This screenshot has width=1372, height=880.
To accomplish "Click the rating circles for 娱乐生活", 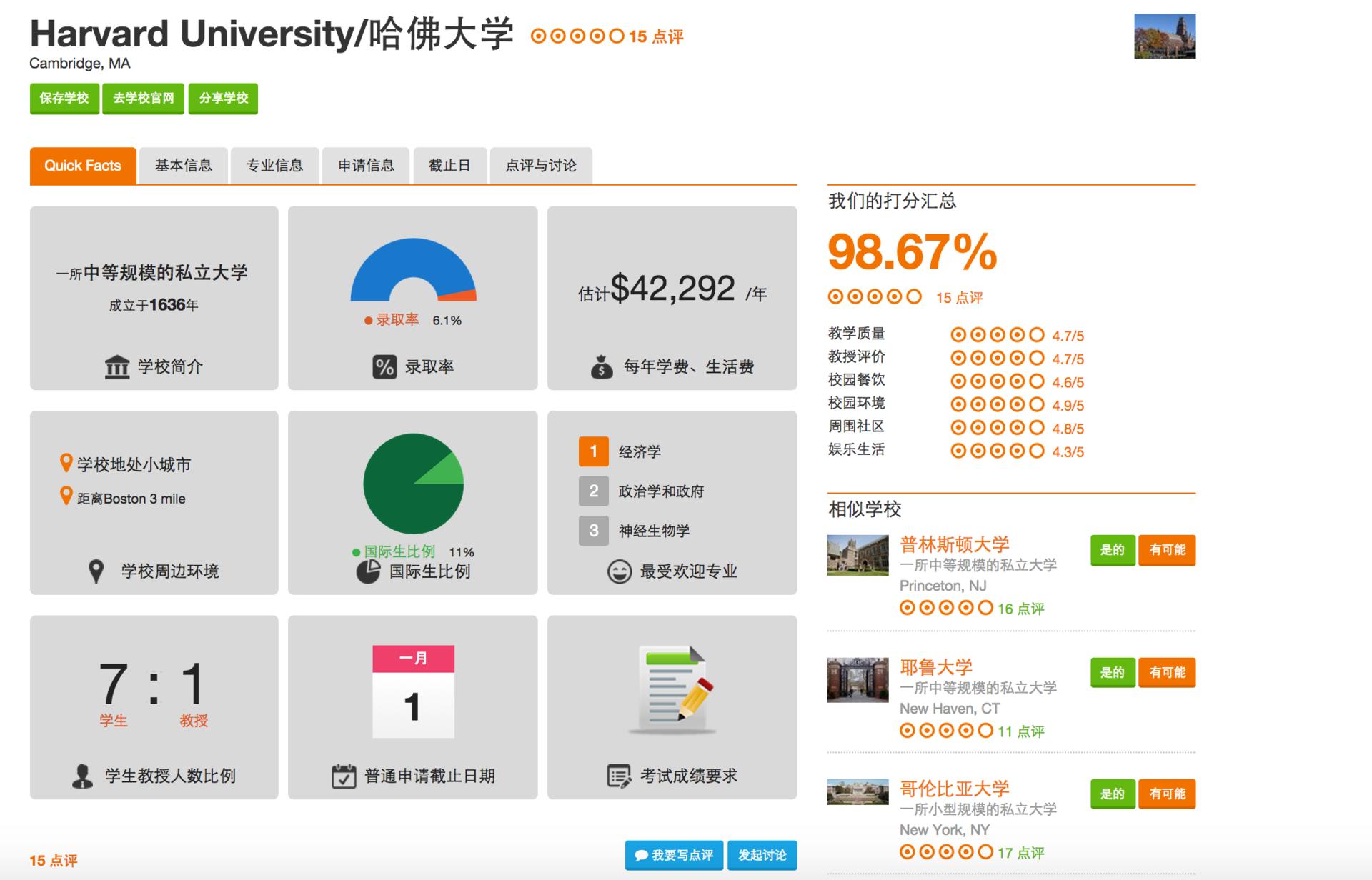I will (998, 451).
